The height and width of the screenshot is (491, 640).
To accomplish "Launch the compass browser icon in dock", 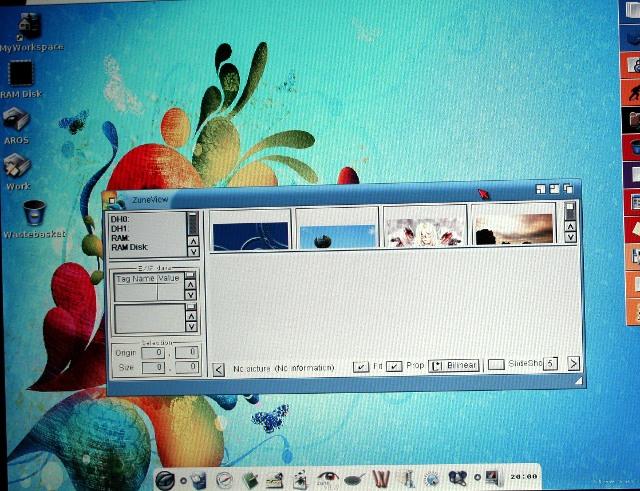I will pyautogui.click(x=224, y=480).
